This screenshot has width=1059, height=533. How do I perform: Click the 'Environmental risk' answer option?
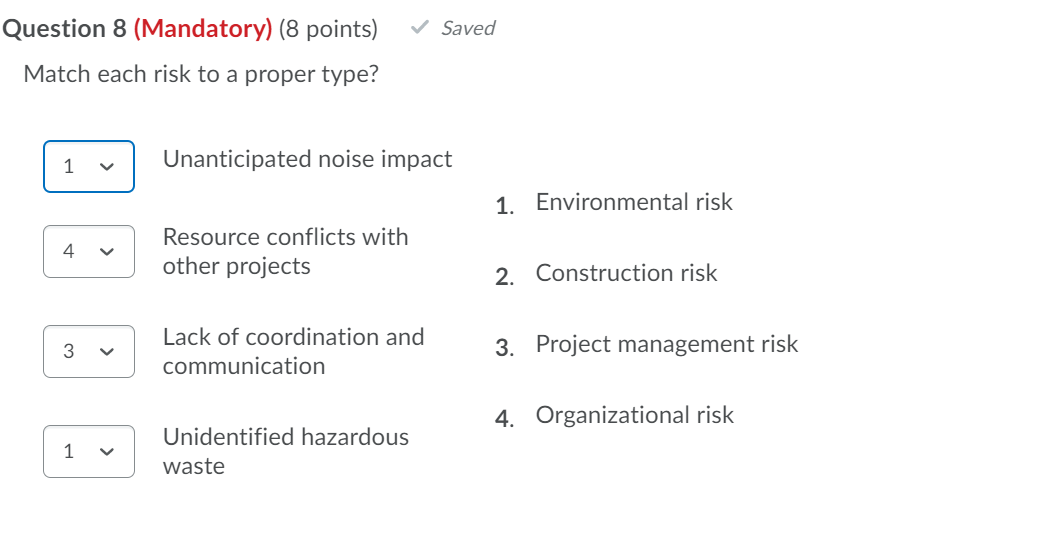[634, 202]
